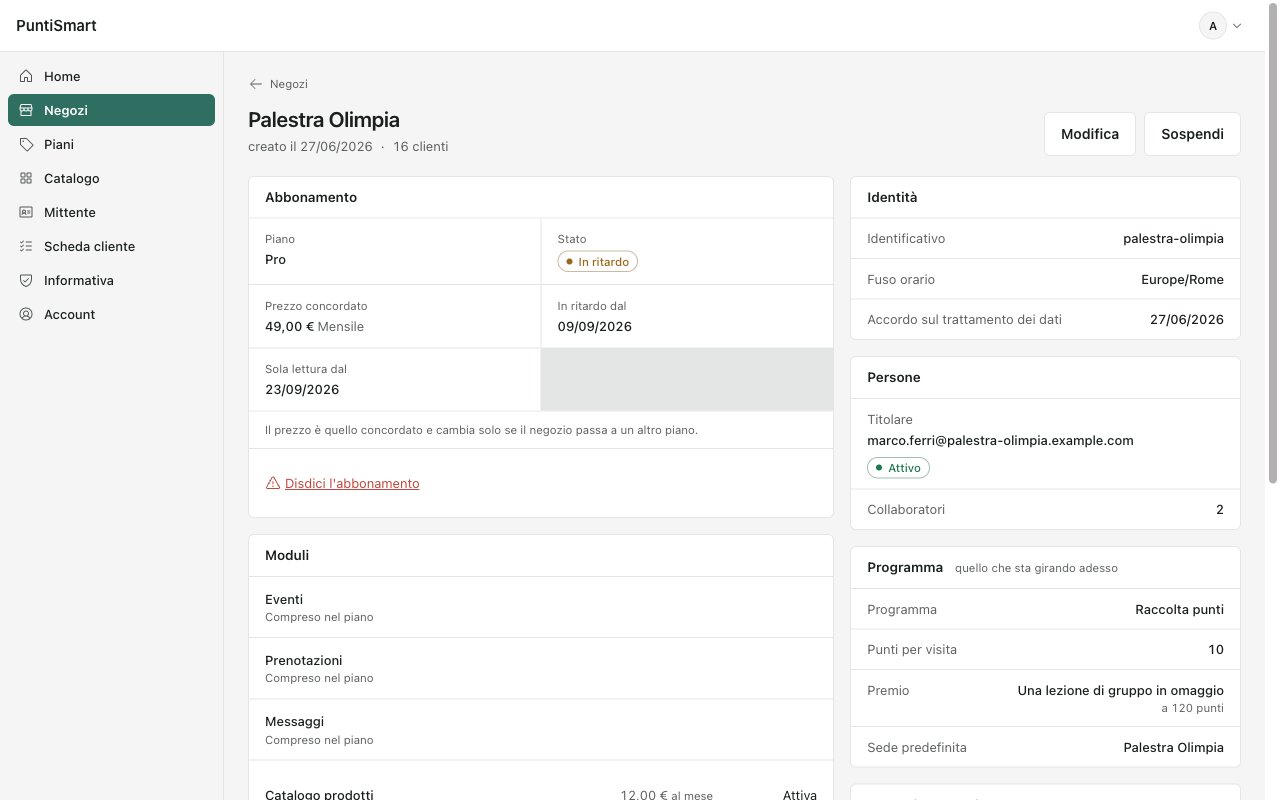Click the Account user icon
1280x800 pixels.
click(26, 314)
